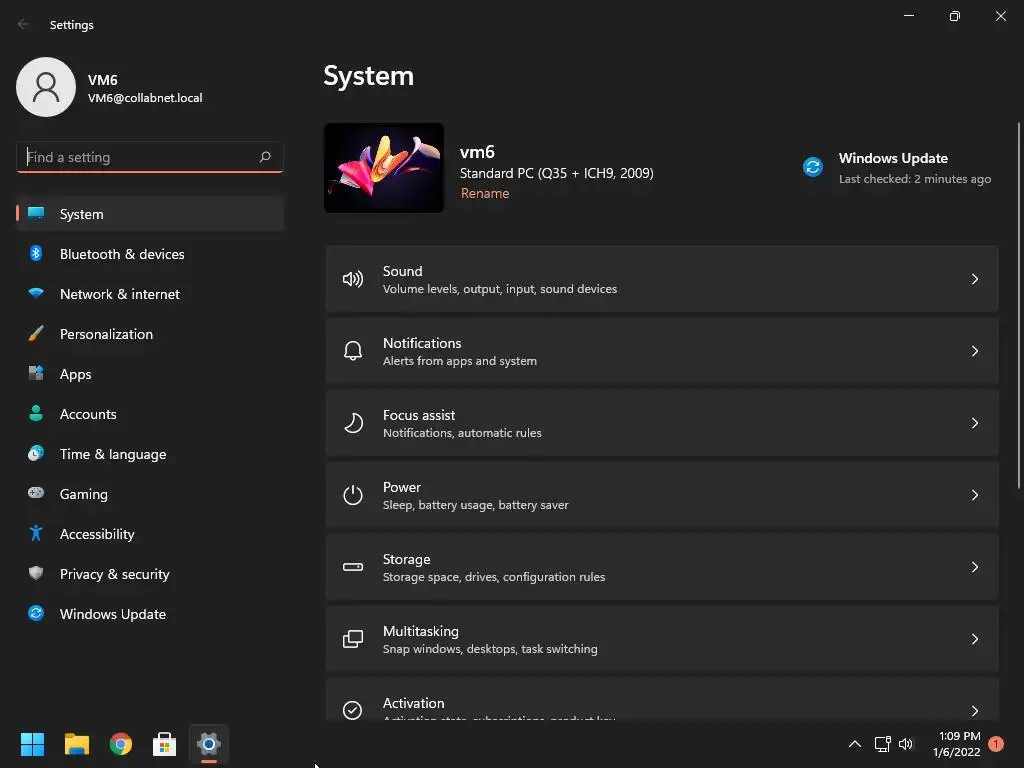Expand the Power row chevron

click(974, 495)
